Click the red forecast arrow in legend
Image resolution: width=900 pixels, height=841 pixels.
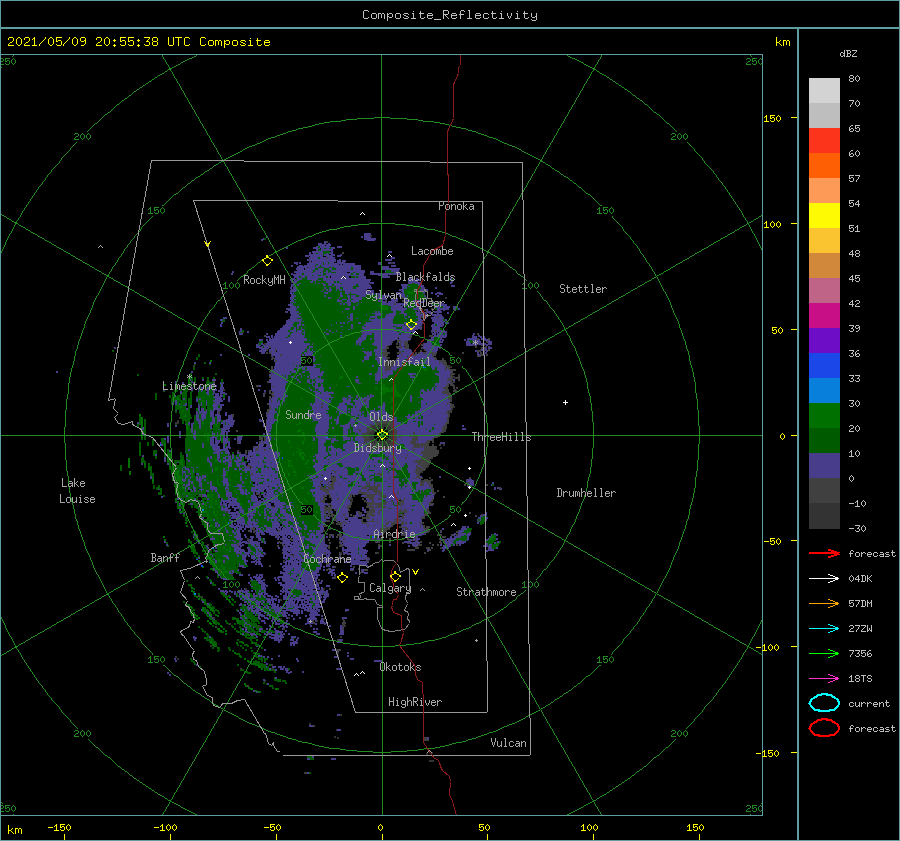click(824, 553)
